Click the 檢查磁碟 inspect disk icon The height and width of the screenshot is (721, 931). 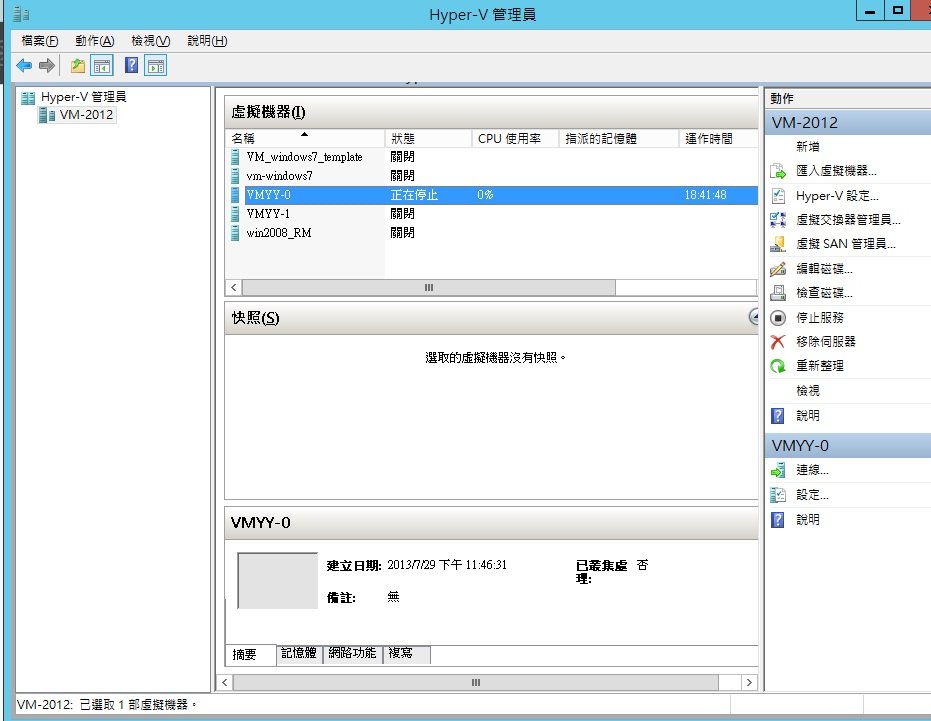click(778, 293)
